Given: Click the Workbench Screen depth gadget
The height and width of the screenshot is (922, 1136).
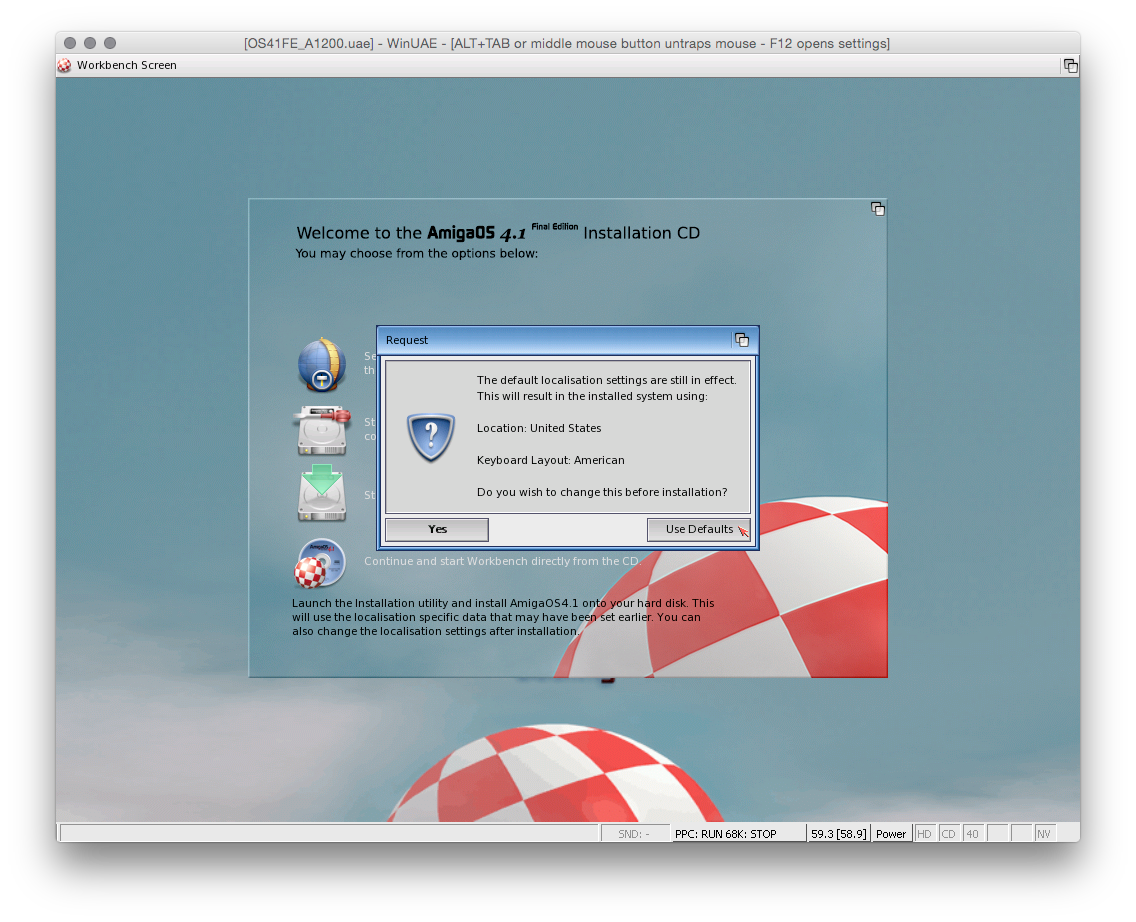Looking at the screenshot, I should point(1070,66).
